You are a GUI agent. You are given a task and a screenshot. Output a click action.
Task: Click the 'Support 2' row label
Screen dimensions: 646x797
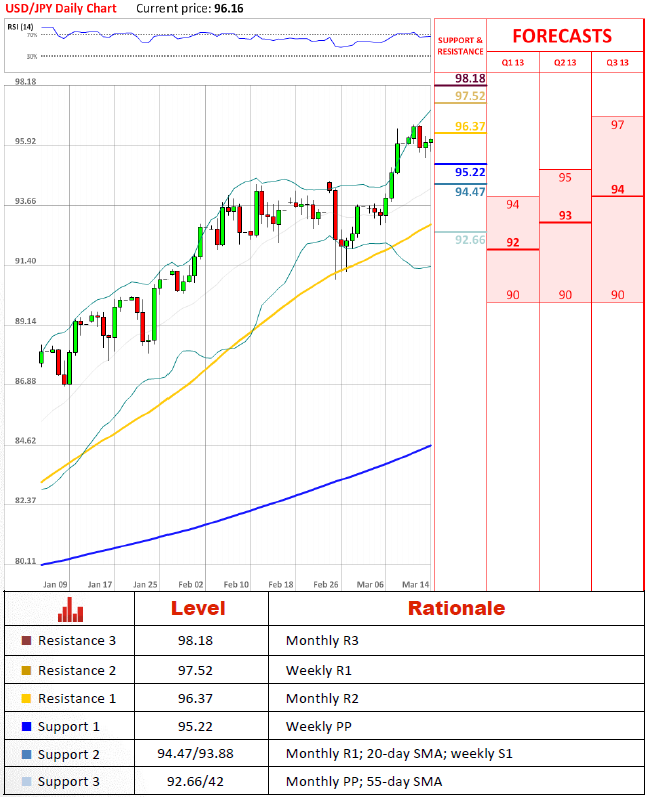coord(69,755)
